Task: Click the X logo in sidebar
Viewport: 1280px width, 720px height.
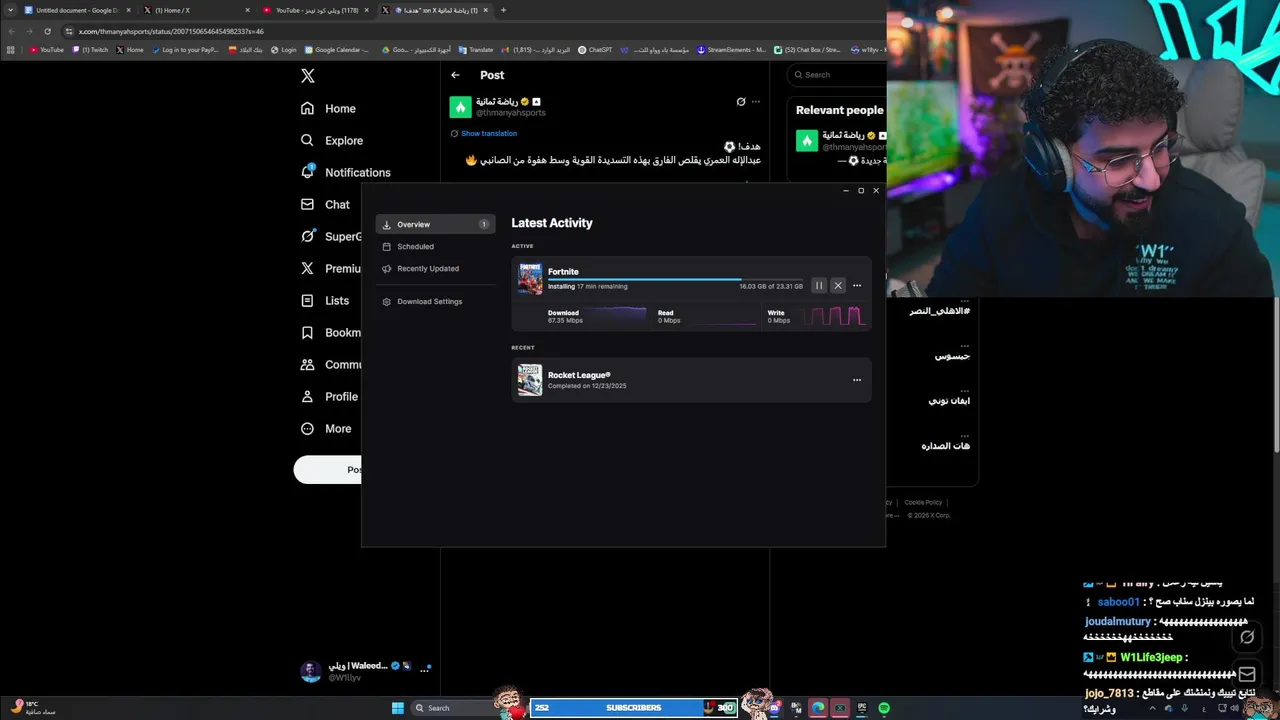Action: pos(308,76)
